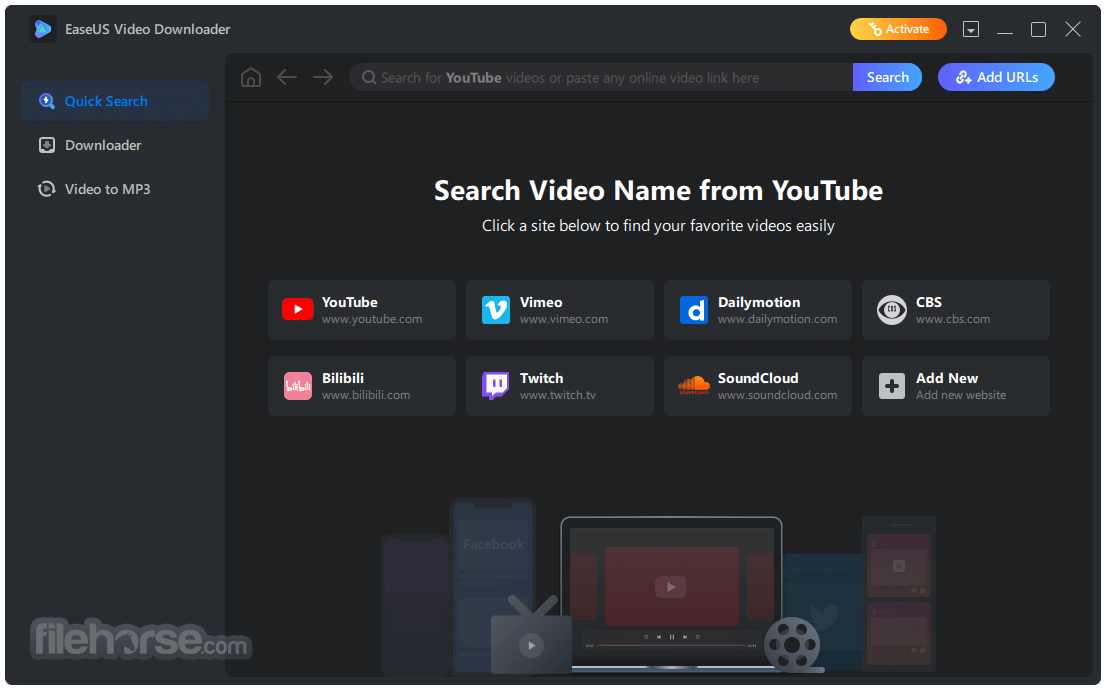Click the Add URLs button
The image size is (1106, 690).
coord(996,78)
